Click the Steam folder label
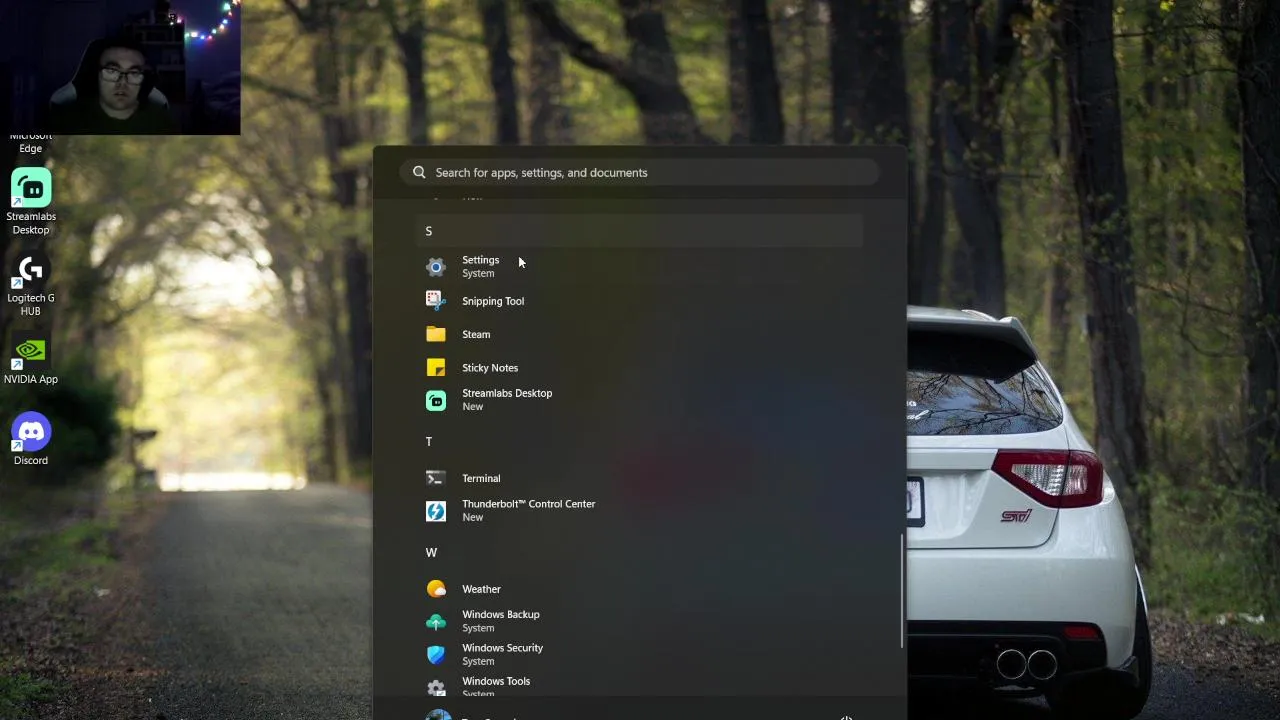The image size is (1280, 720). pyautogui.click(x=476, y=334)
